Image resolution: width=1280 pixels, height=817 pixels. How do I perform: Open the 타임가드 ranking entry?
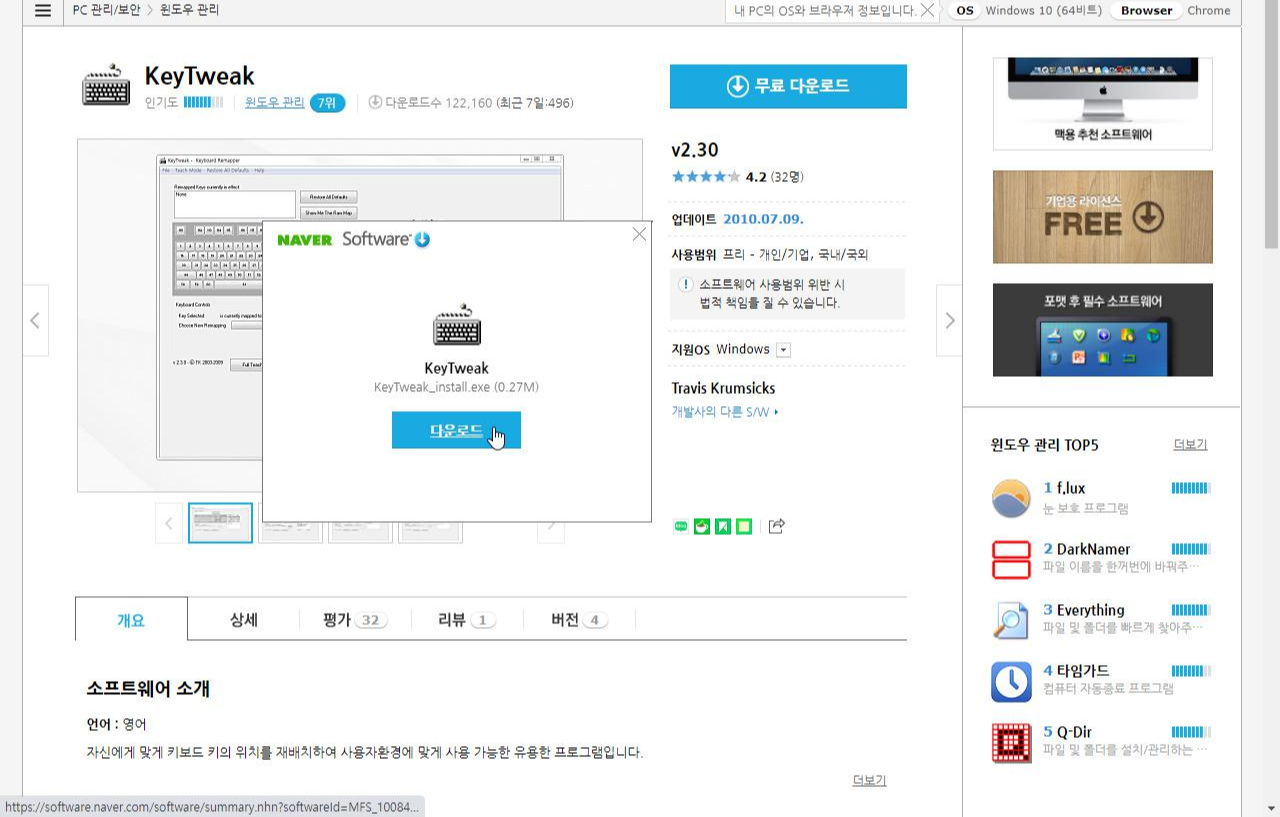(x=1101, y=682)
